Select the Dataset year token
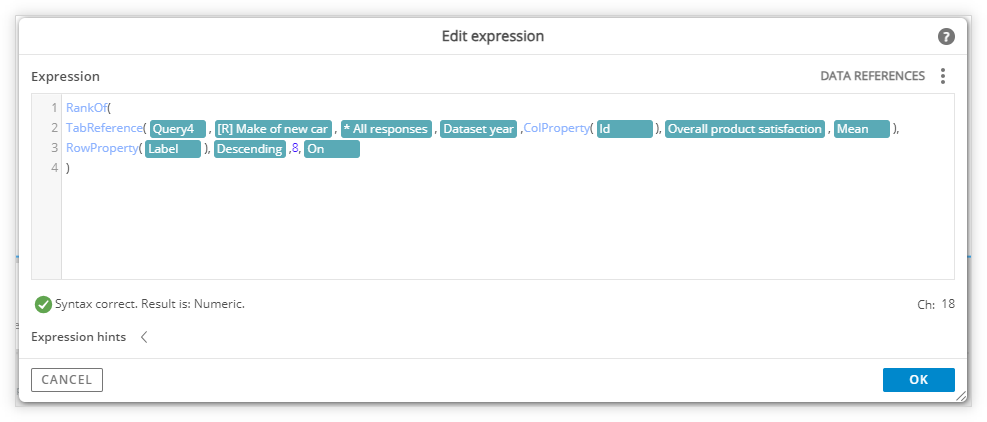The image size is (987, 422). point(478,129)
